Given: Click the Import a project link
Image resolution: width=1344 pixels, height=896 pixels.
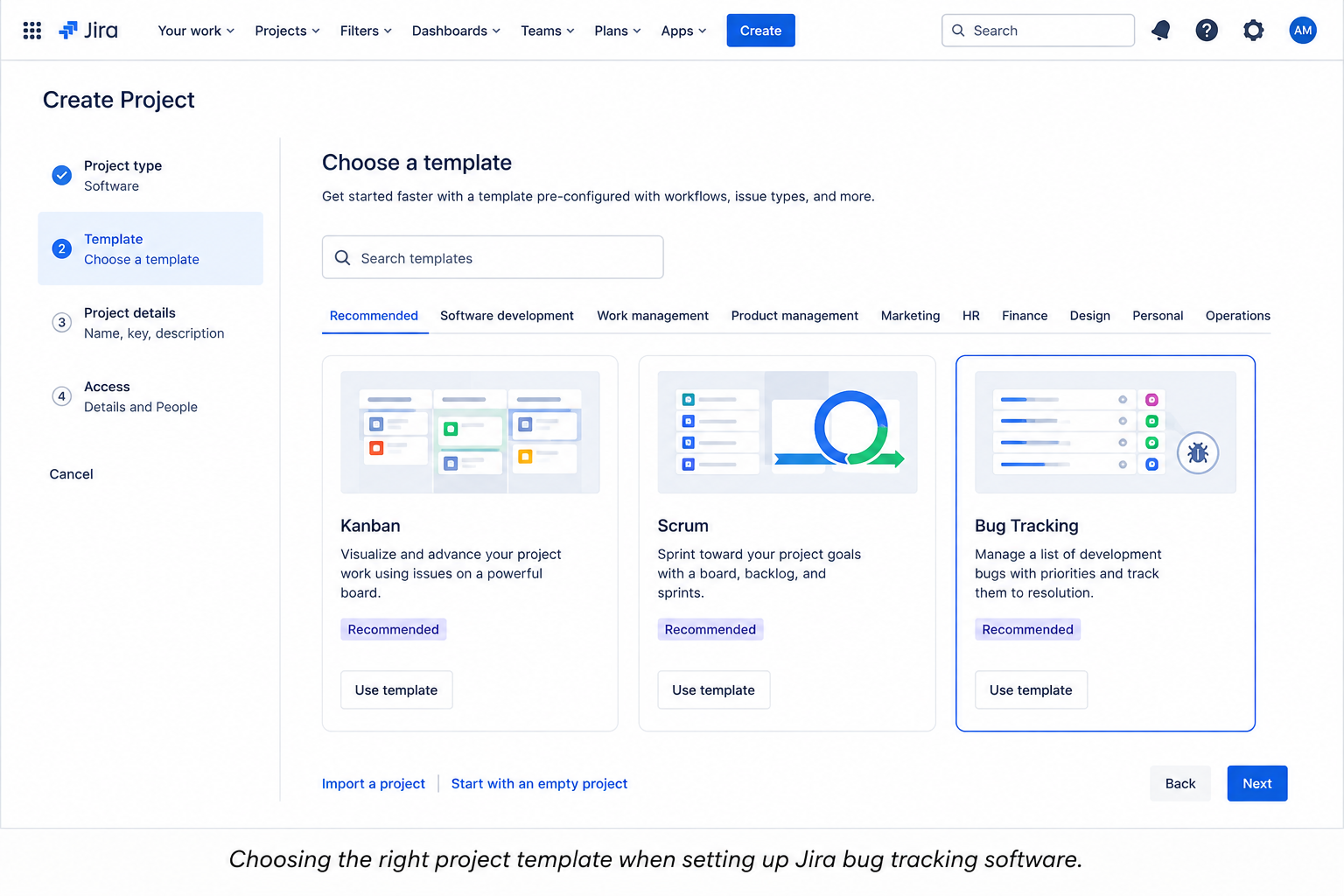Looking at the screenshot, I should 374,784.
